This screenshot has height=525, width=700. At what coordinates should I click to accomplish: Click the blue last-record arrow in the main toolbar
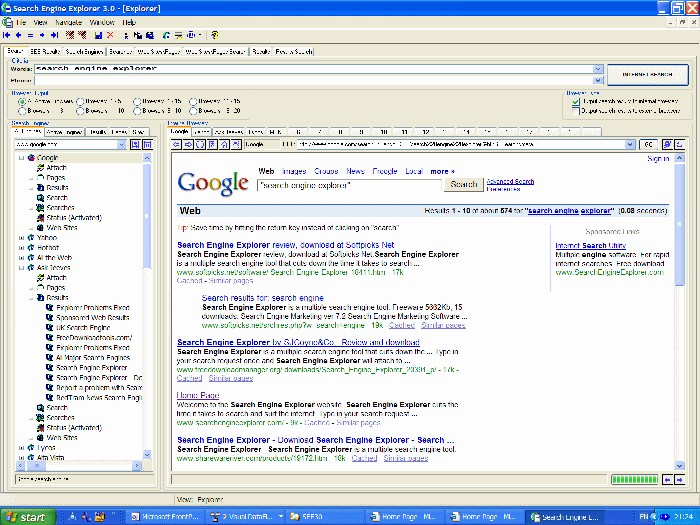click(x=54, y=35)
